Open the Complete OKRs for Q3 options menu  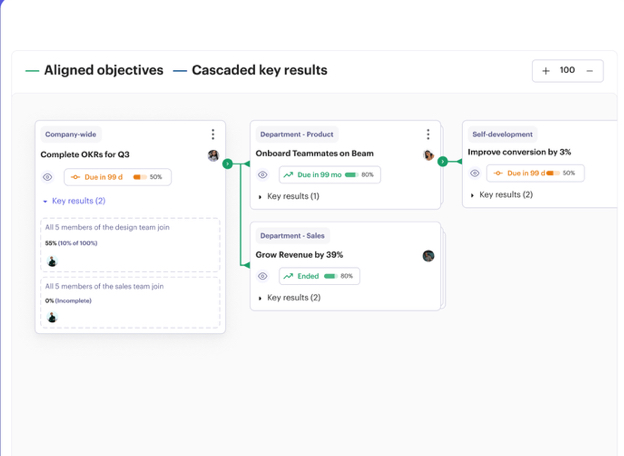(213, 134)
